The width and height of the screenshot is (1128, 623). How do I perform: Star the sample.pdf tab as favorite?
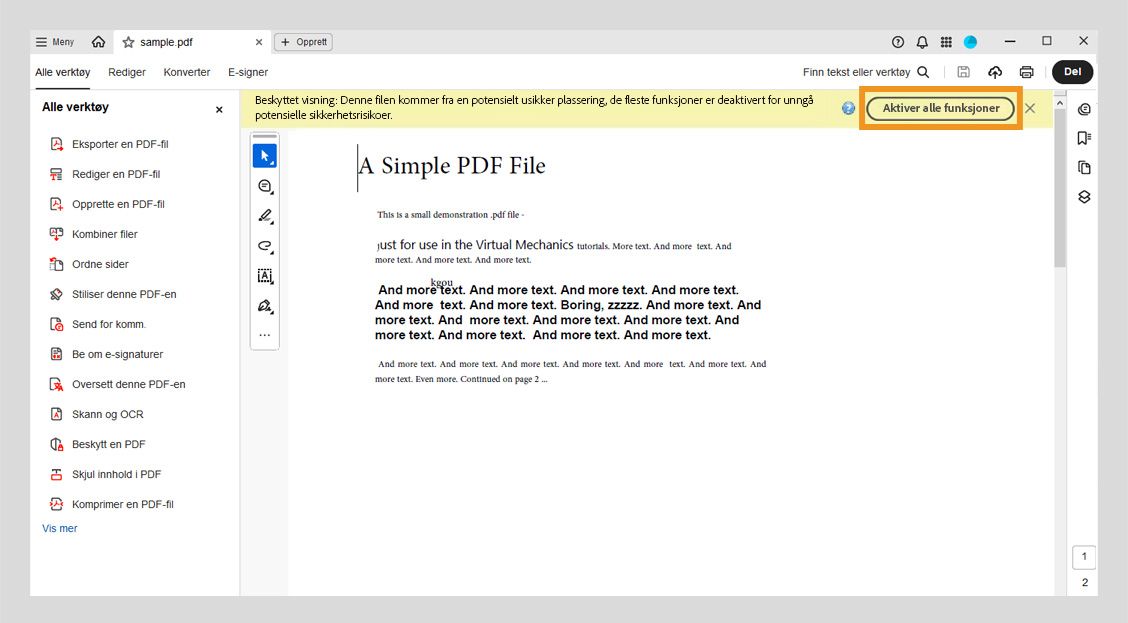[128, 42]
